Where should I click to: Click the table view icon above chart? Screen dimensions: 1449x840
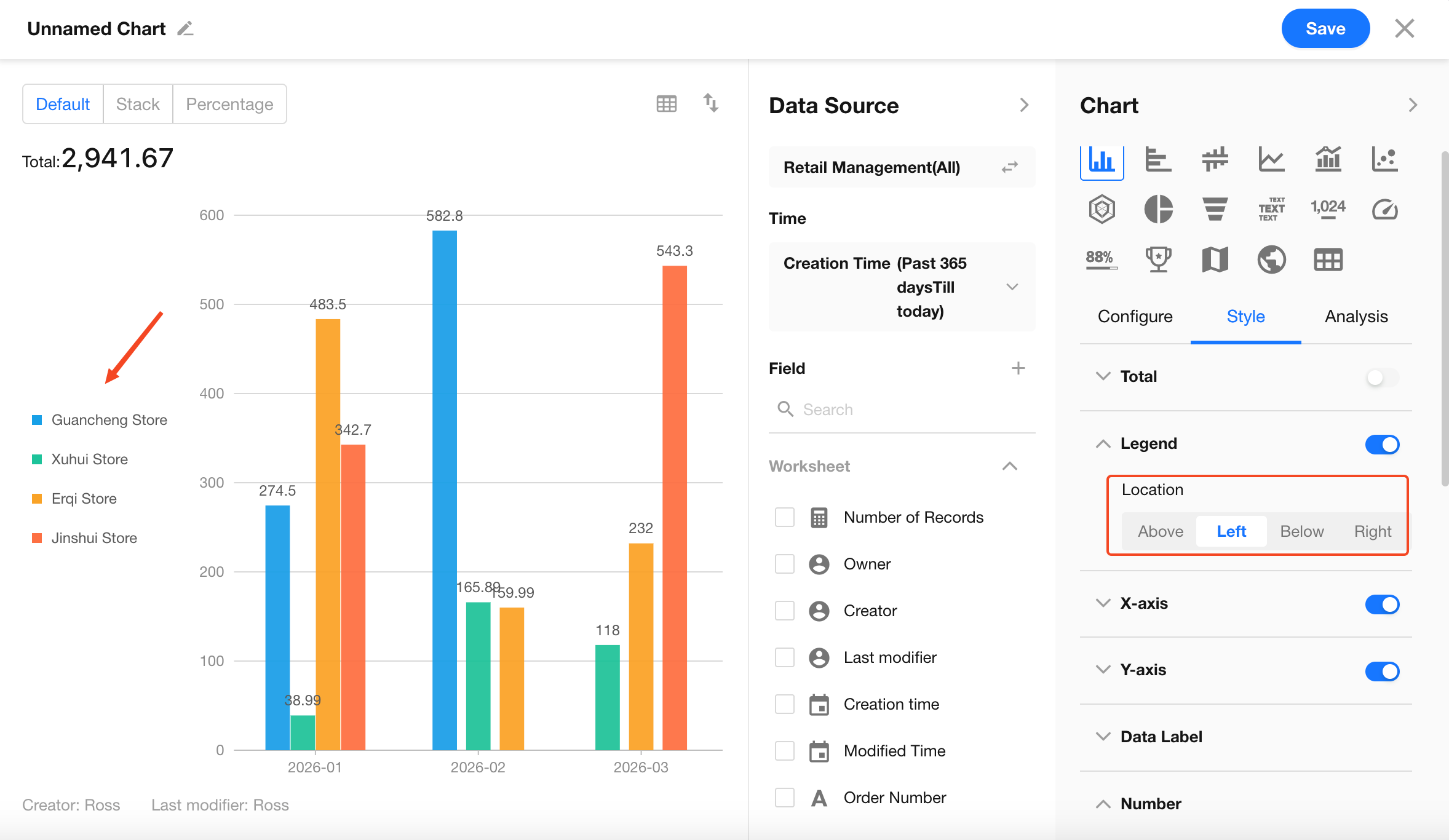pyautogui.click(x=666, y=104)
